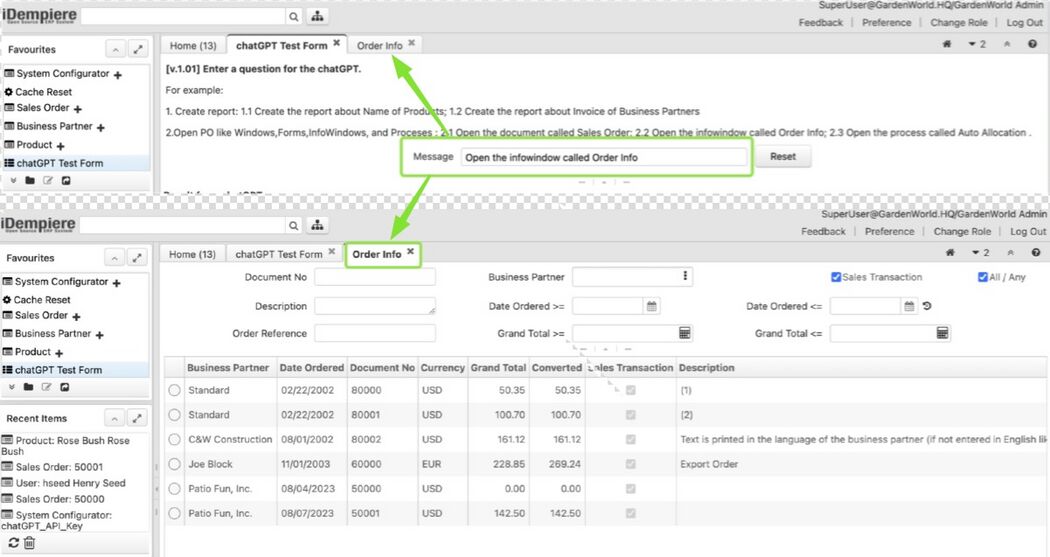Toggle the All / Any checkbox
This screenshot has height=557, width=1050.
tap(982, 277)
